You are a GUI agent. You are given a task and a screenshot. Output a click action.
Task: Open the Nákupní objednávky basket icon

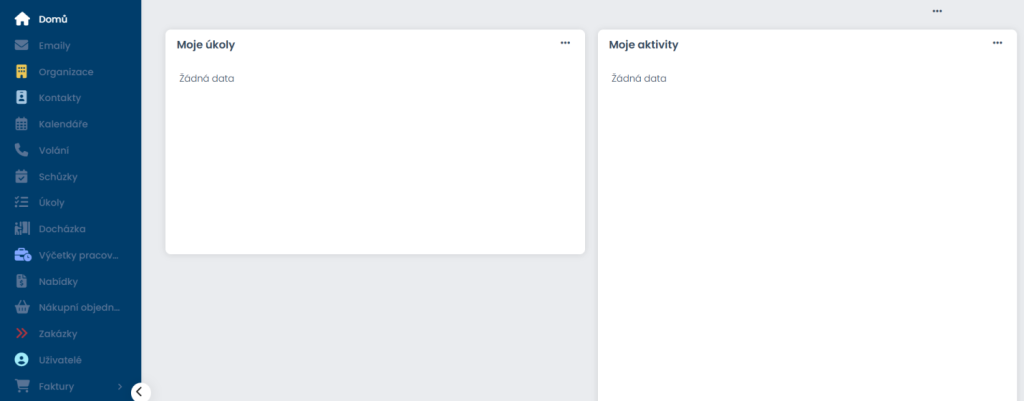22,307
